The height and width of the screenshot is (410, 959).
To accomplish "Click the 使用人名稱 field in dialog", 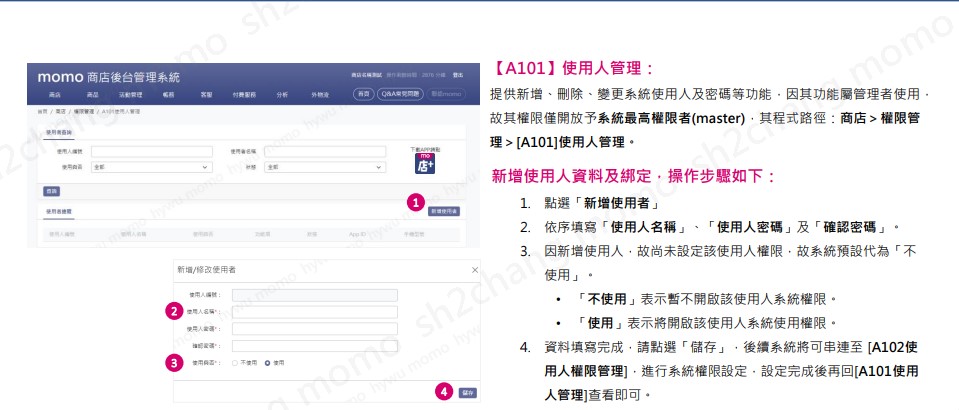I will 315,312.
